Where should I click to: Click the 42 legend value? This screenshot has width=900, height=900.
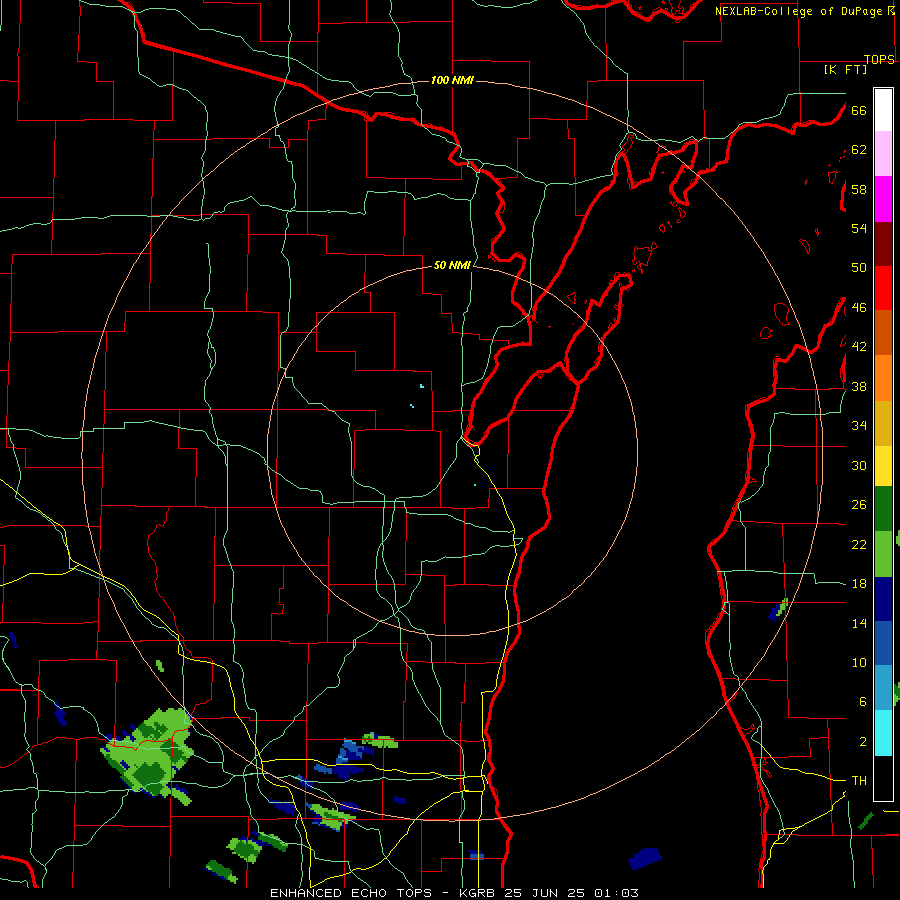[x=859, y=347]
